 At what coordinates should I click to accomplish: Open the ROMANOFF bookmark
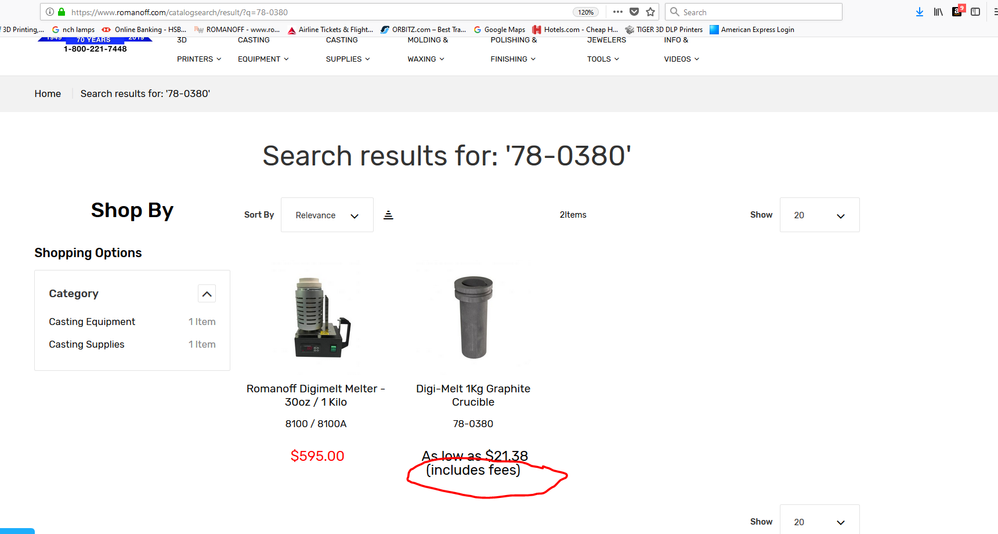(237, 29)
